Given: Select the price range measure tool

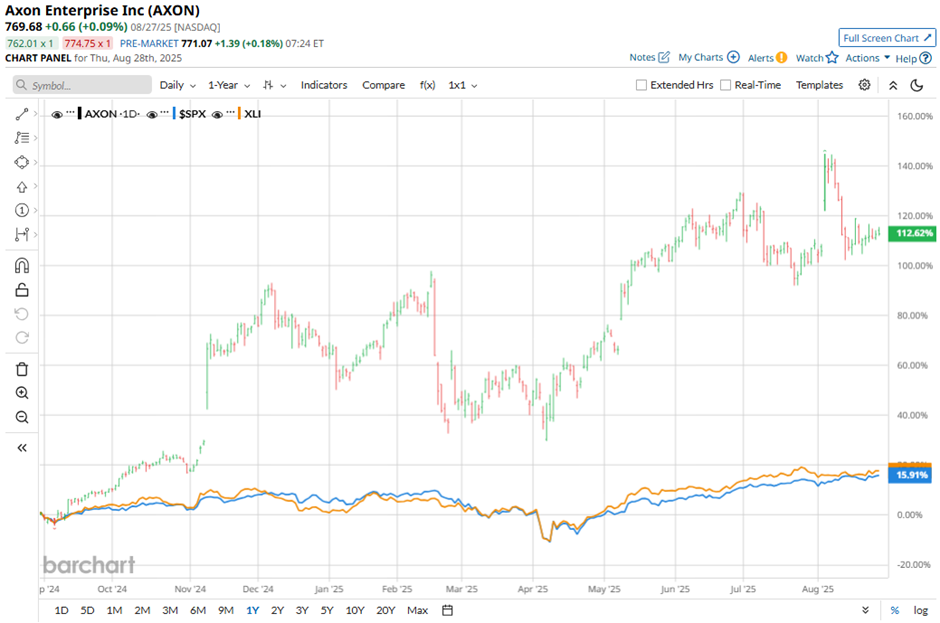Looking at the screenshot, I should (x=22, y=234).
